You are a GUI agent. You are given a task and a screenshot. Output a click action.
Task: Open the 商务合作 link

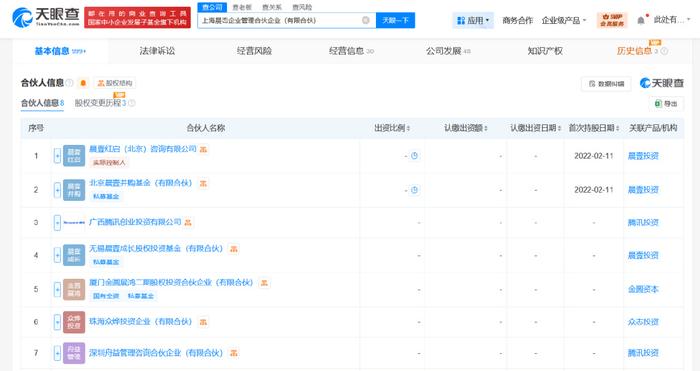click(517, 21)
